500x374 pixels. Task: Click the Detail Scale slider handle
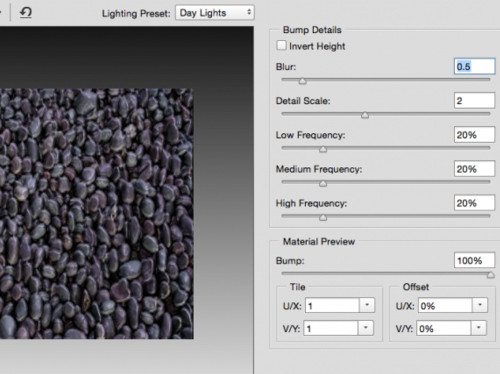pyautogui.click(x=365, y=115)
